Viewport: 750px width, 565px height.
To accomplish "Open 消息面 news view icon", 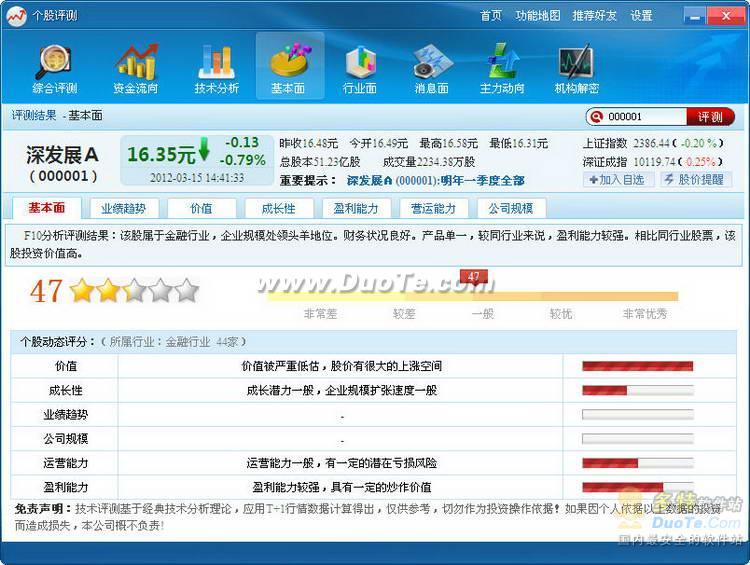I will coord(431,68).
